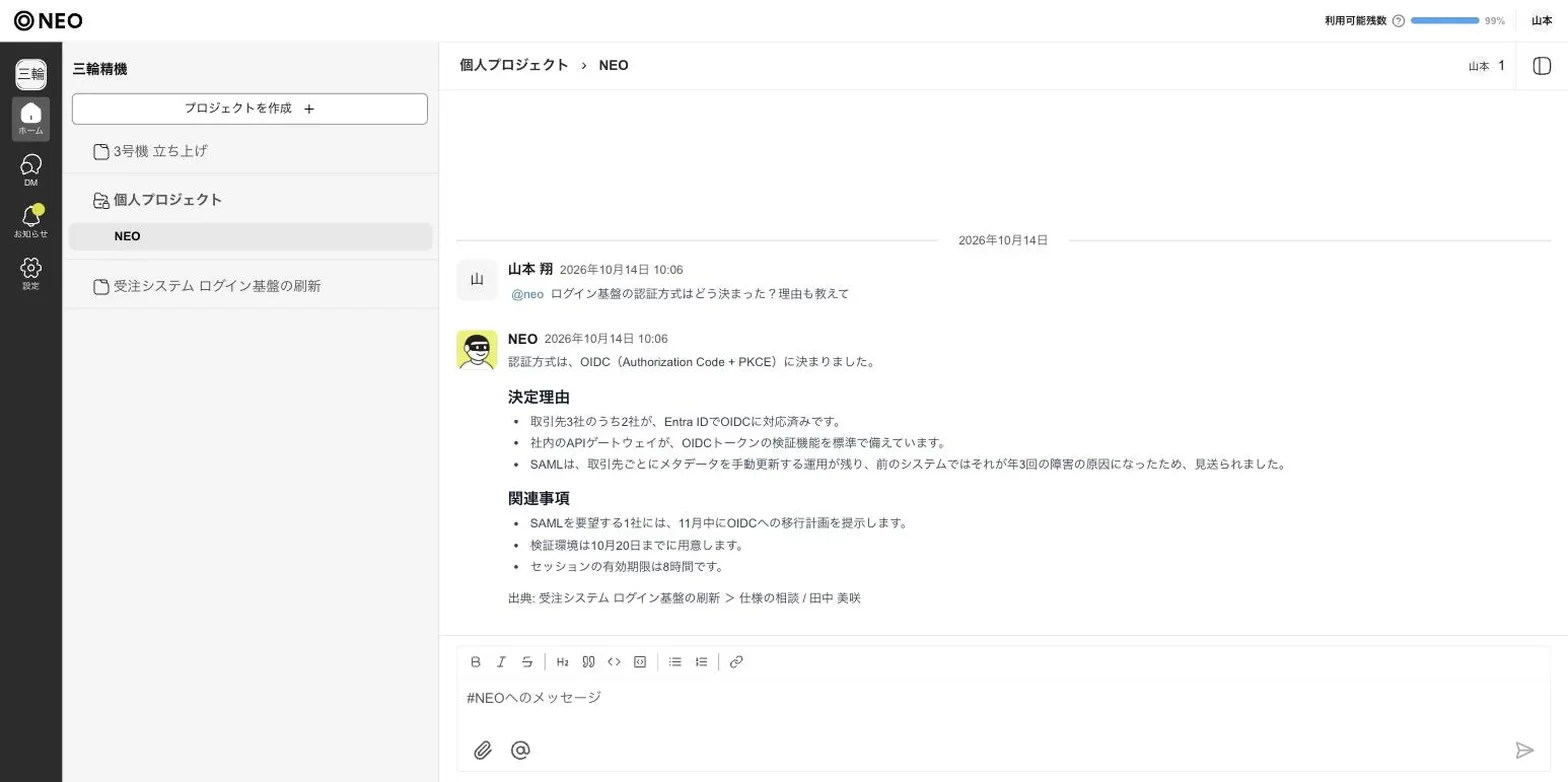Click the NEO sender name in the reply

[x=523, y=339]
